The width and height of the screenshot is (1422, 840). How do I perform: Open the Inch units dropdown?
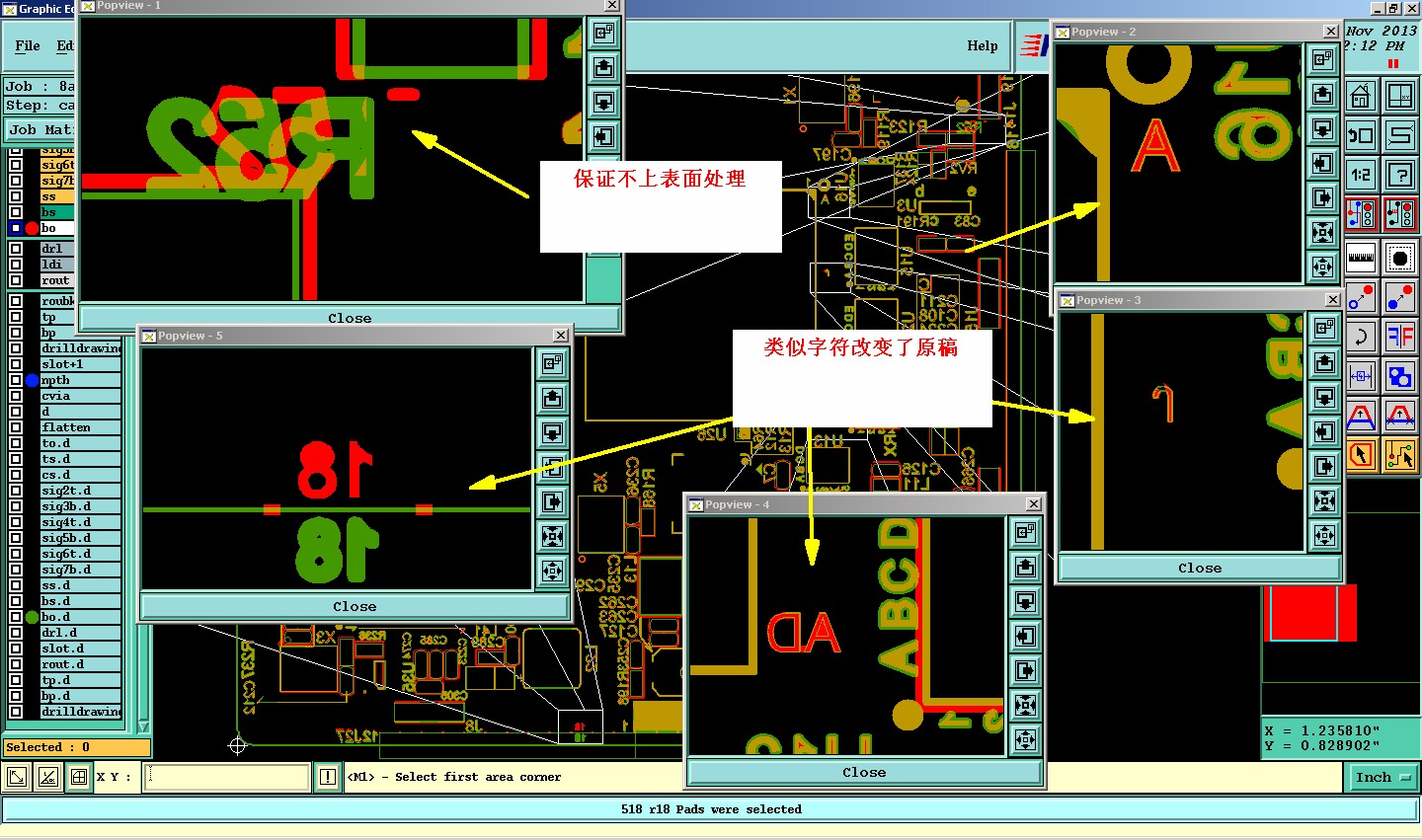(x=1382, y=778)
